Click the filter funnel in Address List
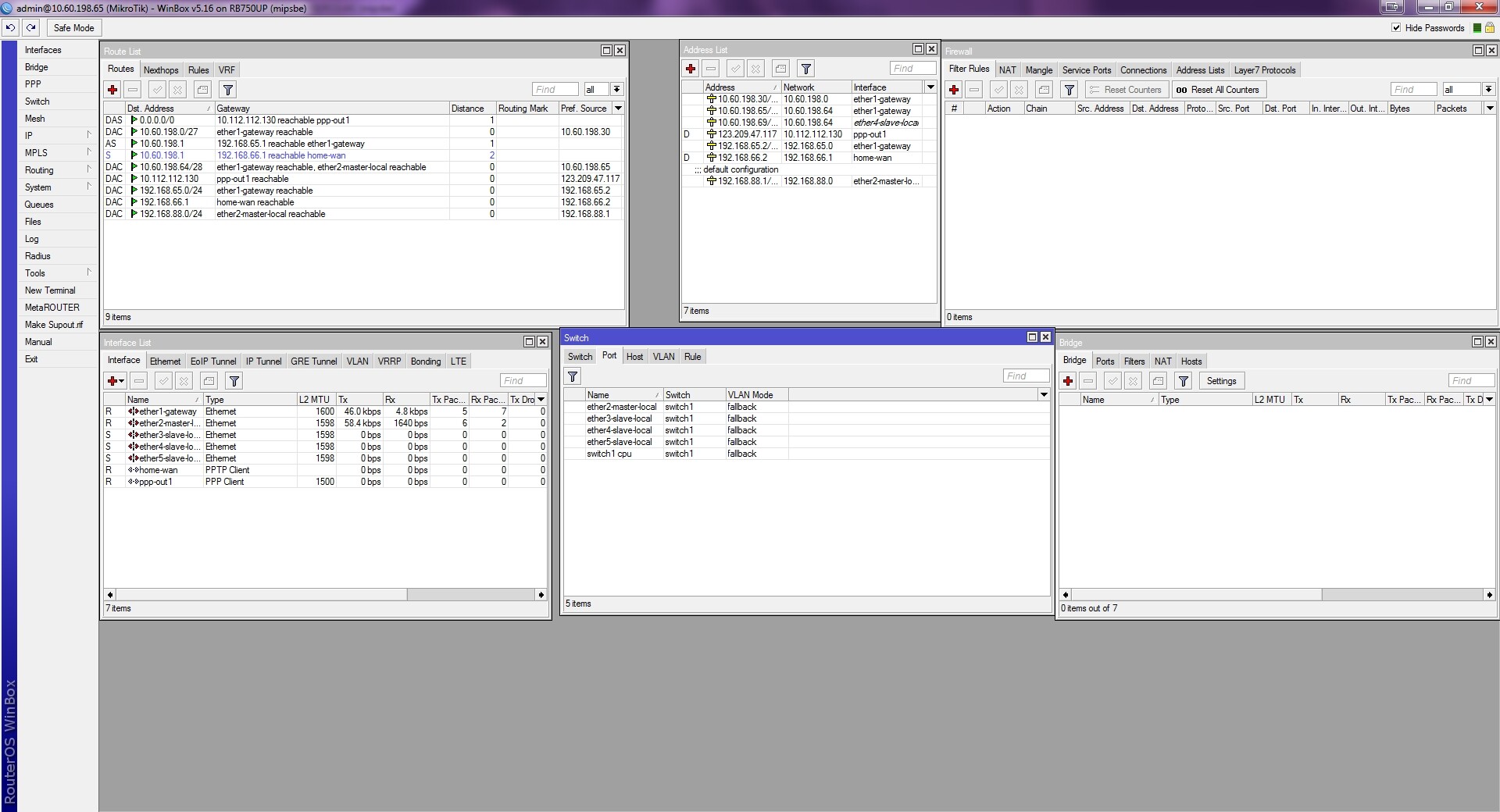Image resolution: width=1500 pixels, height=812 pixels. [806, 69]
